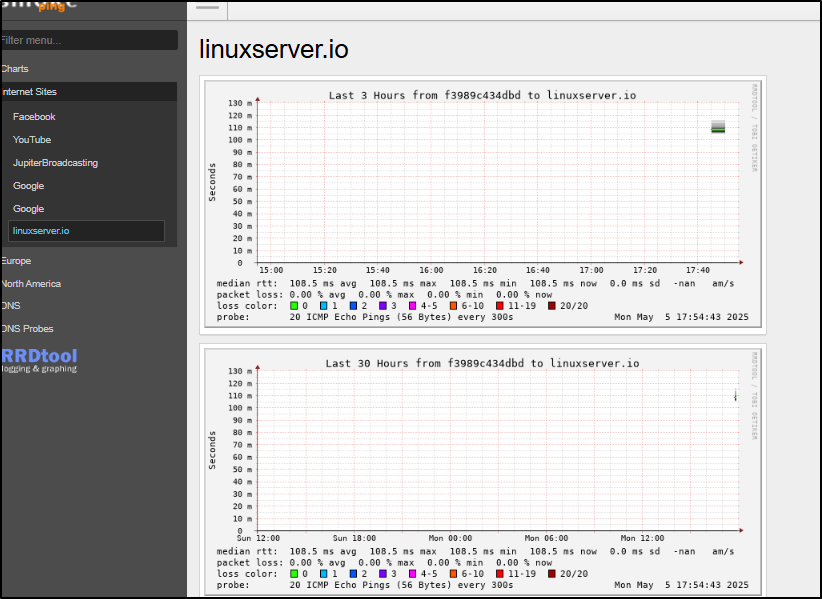This screenshot has height=599, width=822.
Task: Click the data marker in 30 Hours graph
Action: pyautogui.click(x=736, y=397)
